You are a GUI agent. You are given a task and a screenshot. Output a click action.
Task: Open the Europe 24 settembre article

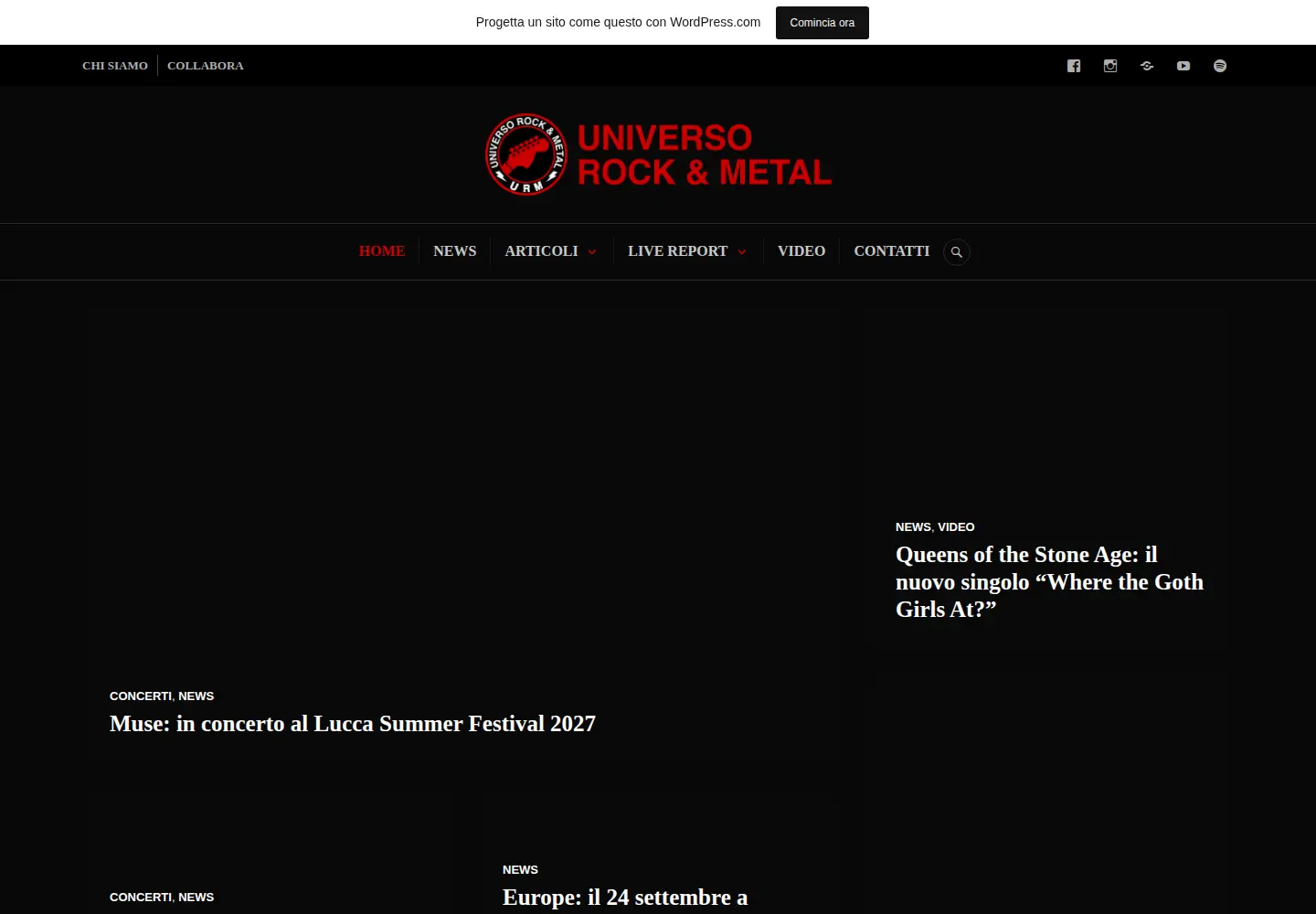625,898
